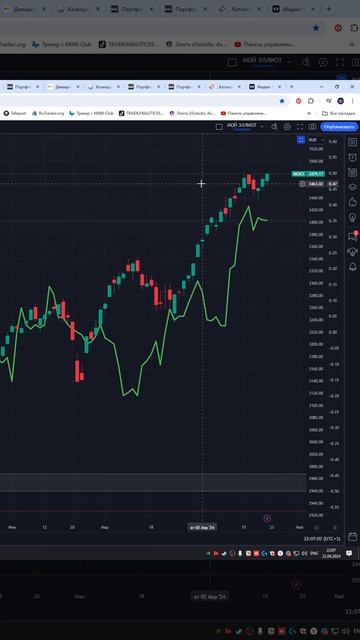Open the alerts alarm-clock icon in right sidebar
This screenshot has width=360, height=640.
coord(352,158)
